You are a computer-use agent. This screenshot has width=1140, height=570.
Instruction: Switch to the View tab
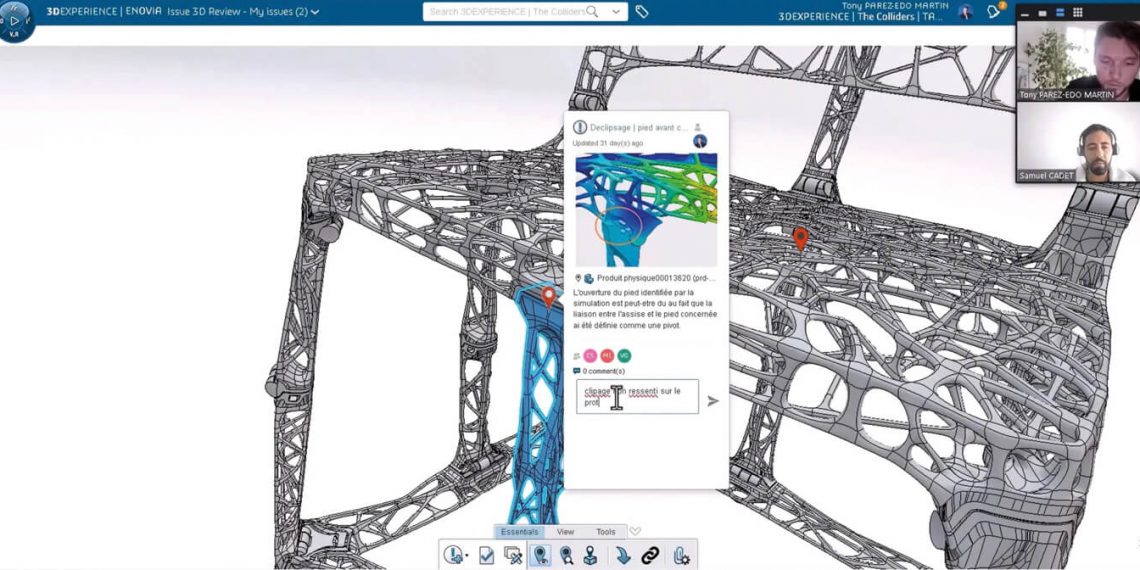565,532
